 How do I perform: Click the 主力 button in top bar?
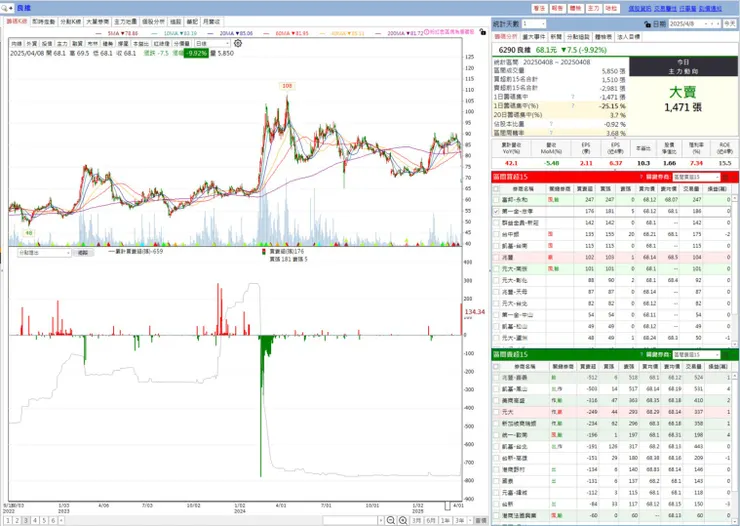pyautogui.click(x=593, y=8)
